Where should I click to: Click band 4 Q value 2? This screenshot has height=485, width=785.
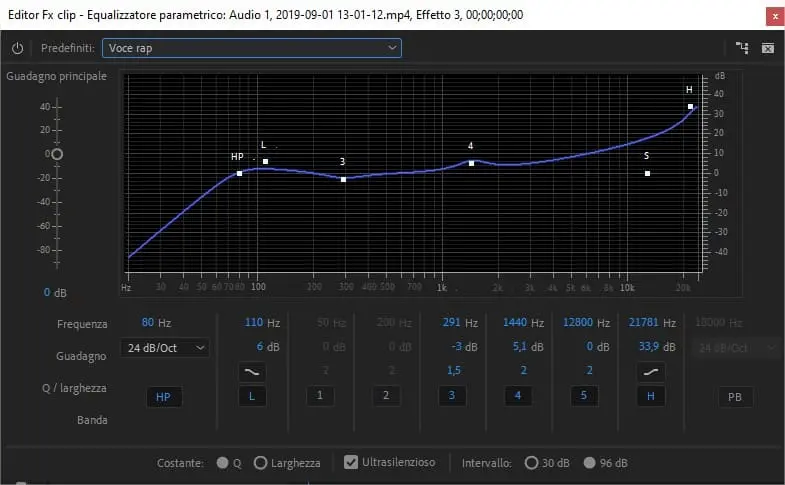click(524, 370)
